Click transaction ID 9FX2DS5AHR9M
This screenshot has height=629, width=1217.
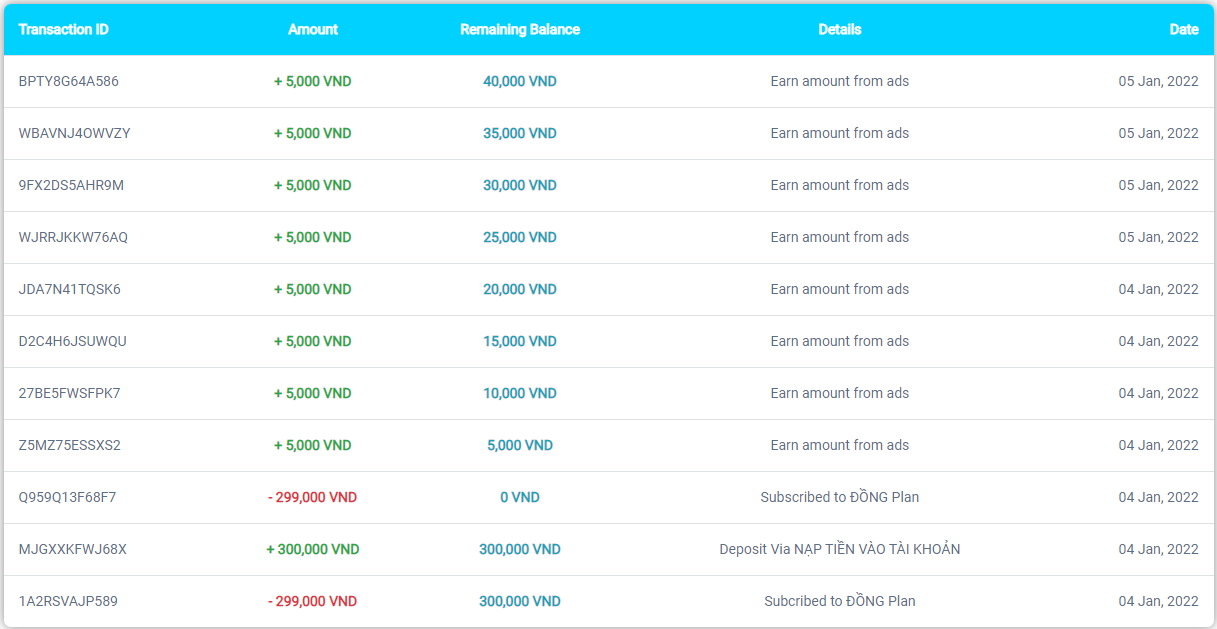(72, 185)
